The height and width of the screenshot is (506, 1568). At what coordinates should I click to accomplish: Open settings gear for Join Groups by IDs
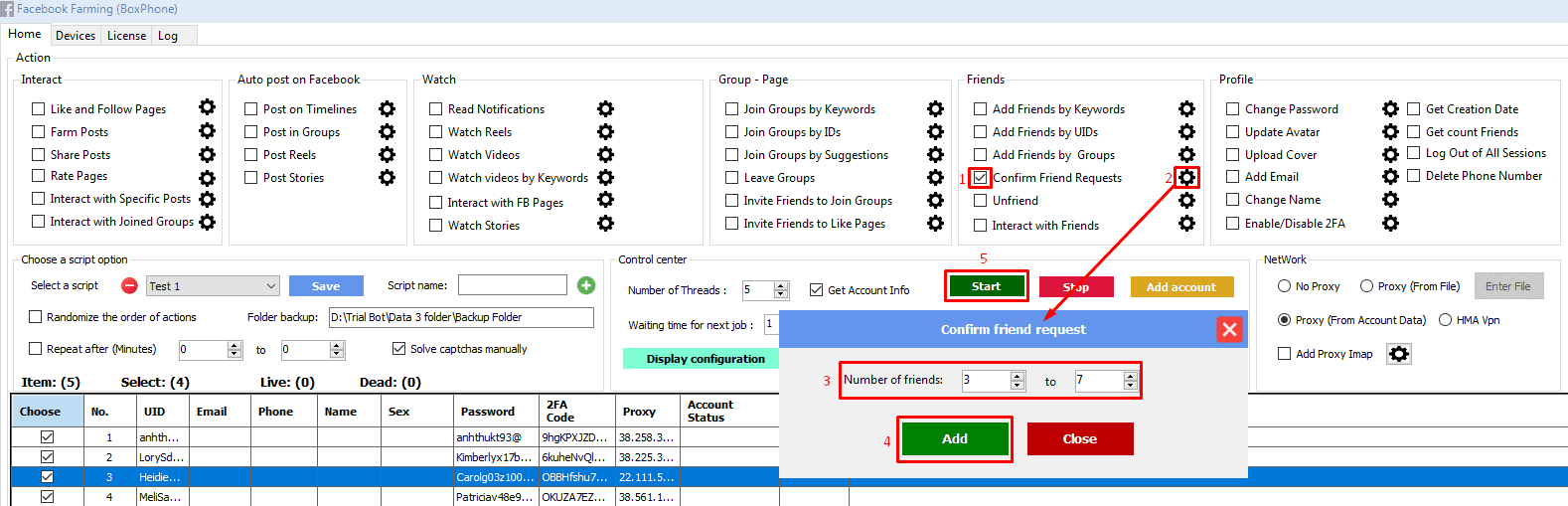click(935, 131)
